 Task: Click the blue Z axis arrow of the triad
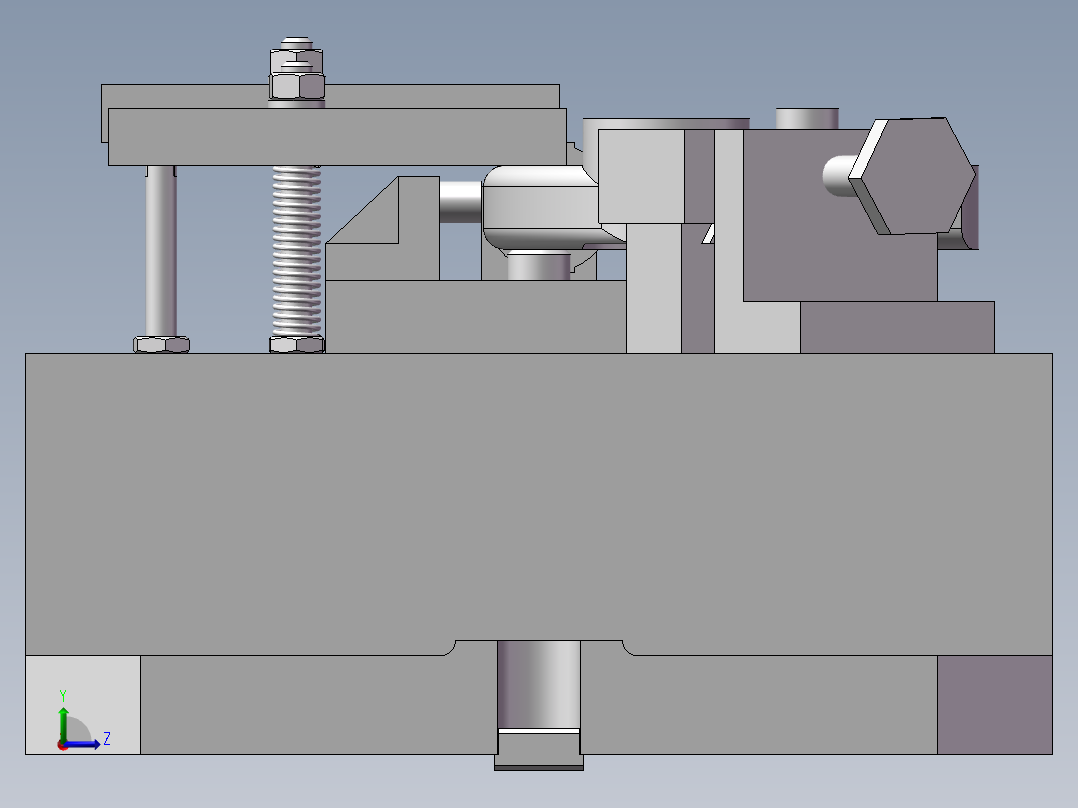(81, 744)
